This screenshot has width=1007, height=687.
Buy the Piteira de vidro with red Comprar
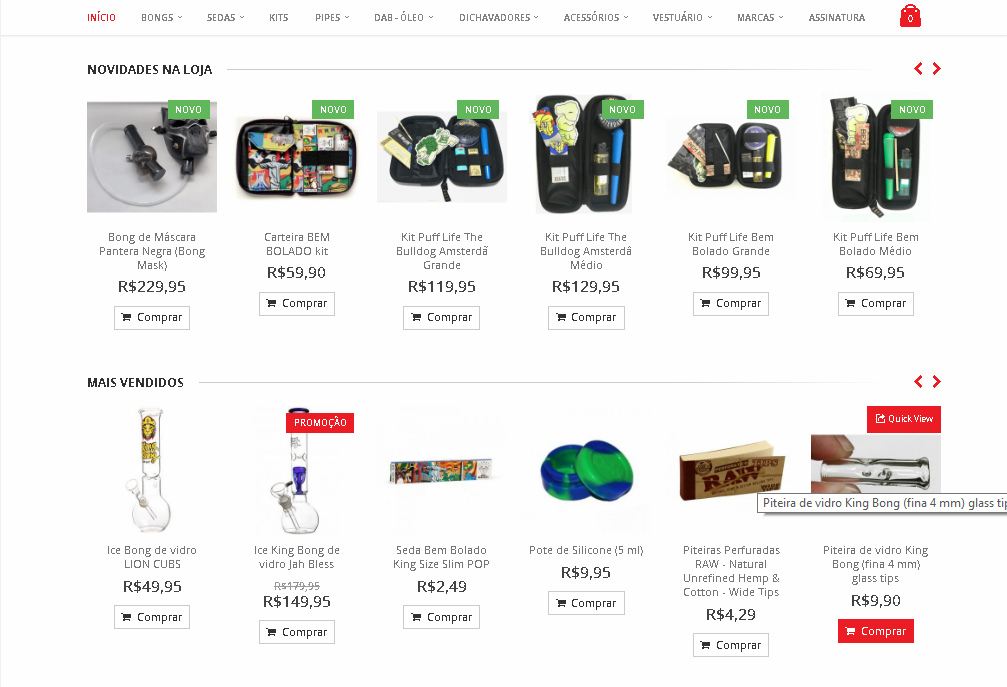875,631
